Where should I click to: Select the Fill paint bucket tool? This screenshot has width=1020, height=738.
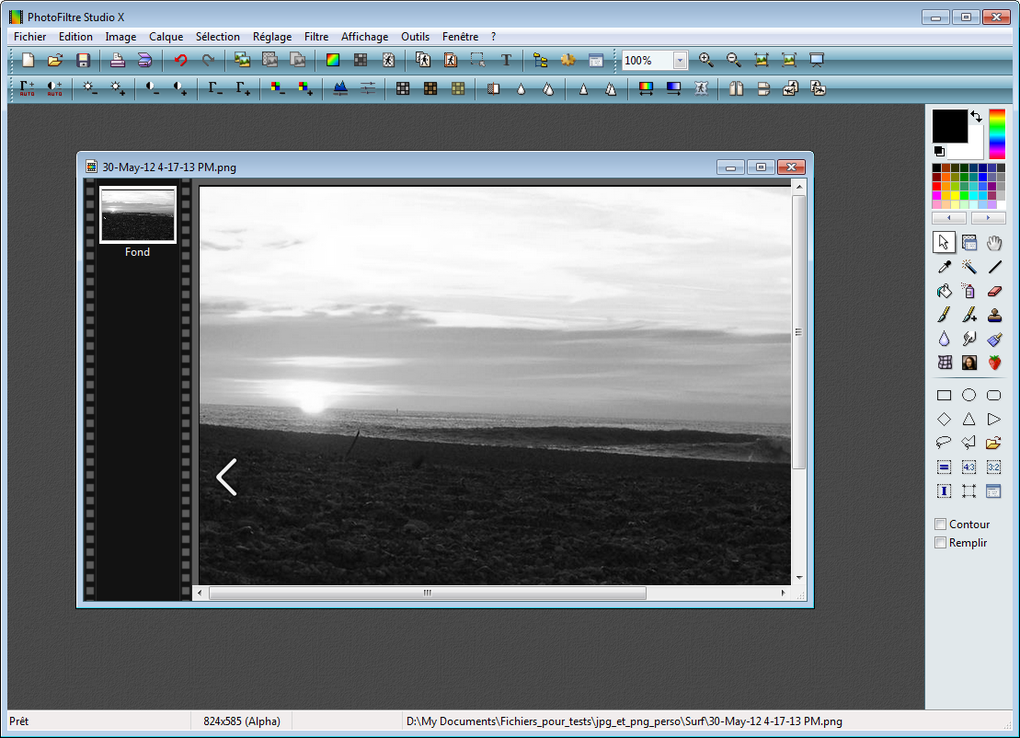click(x=944, y=291)
